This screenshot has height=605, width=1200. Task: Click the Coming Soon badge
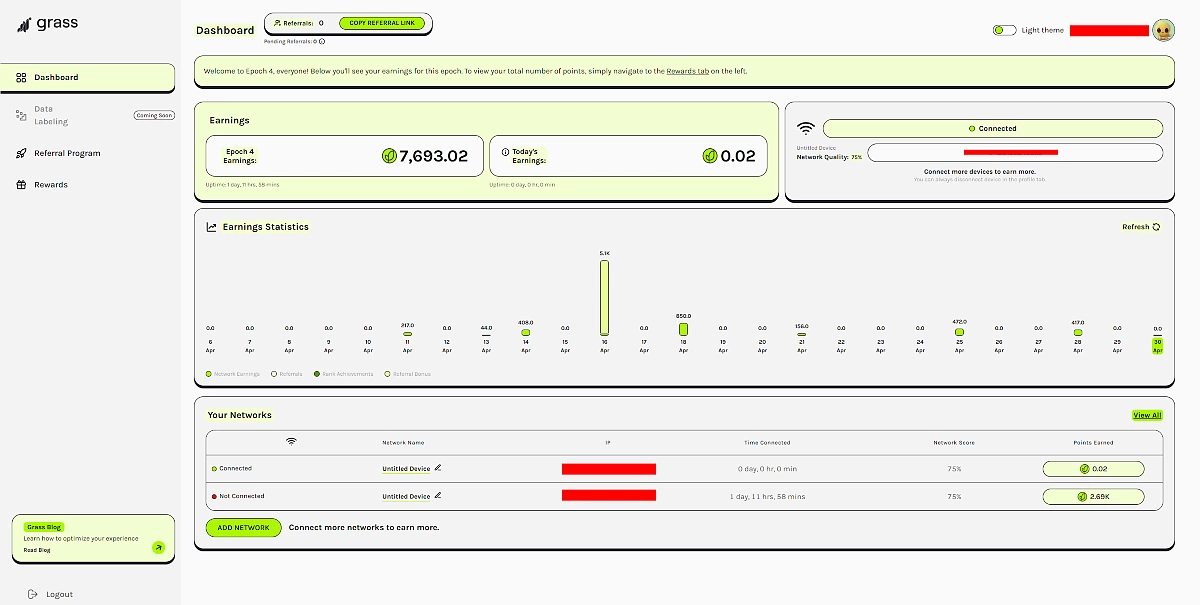pyautogui.click(x=154, y=115)
